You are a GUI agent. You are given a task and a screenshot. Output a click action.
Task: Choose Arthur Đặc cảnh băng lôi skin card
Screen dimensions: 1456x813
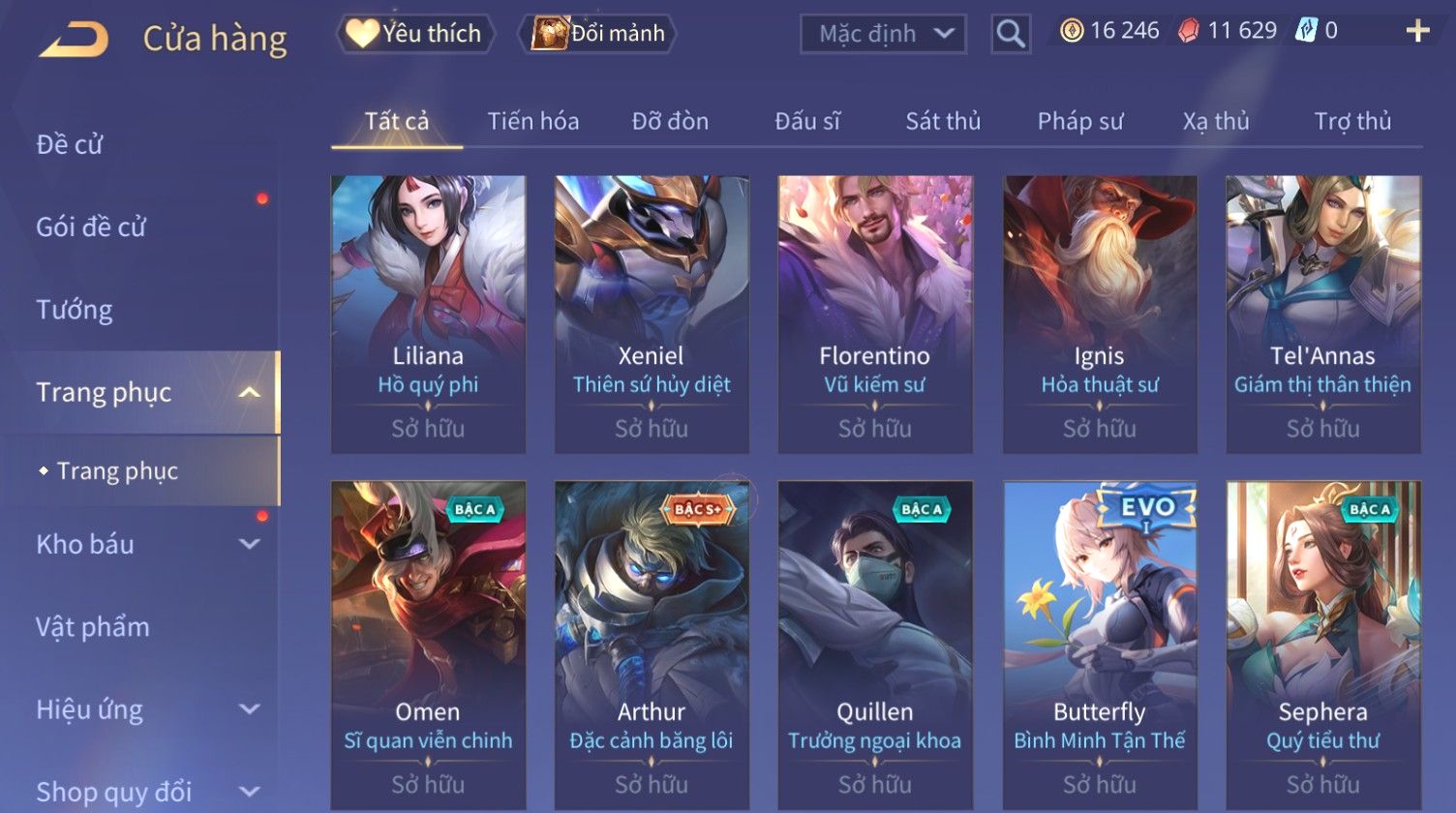pyautogui.click(x=652, y=645)
